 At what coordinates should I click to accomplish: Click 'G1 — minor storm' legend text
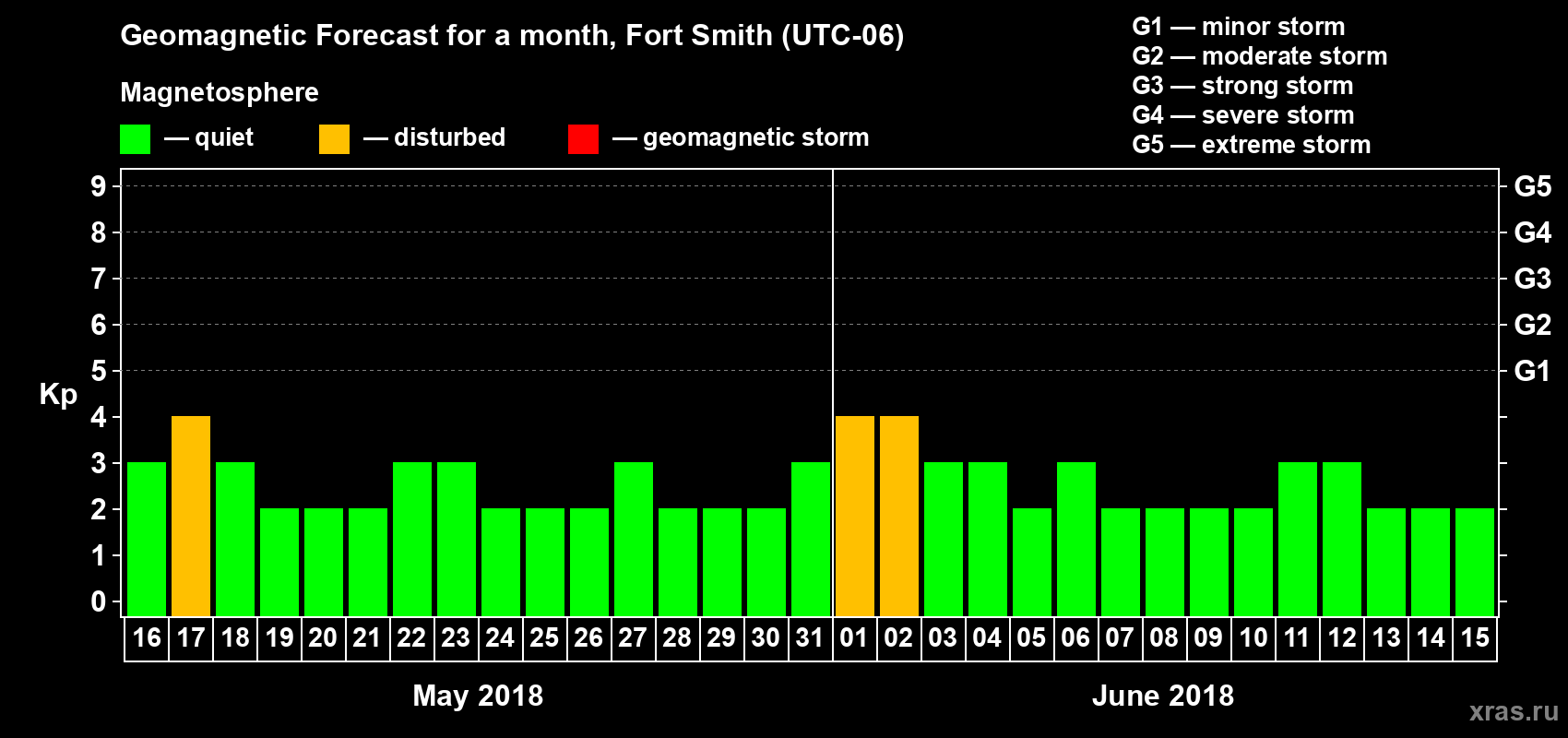[1239, 27]
